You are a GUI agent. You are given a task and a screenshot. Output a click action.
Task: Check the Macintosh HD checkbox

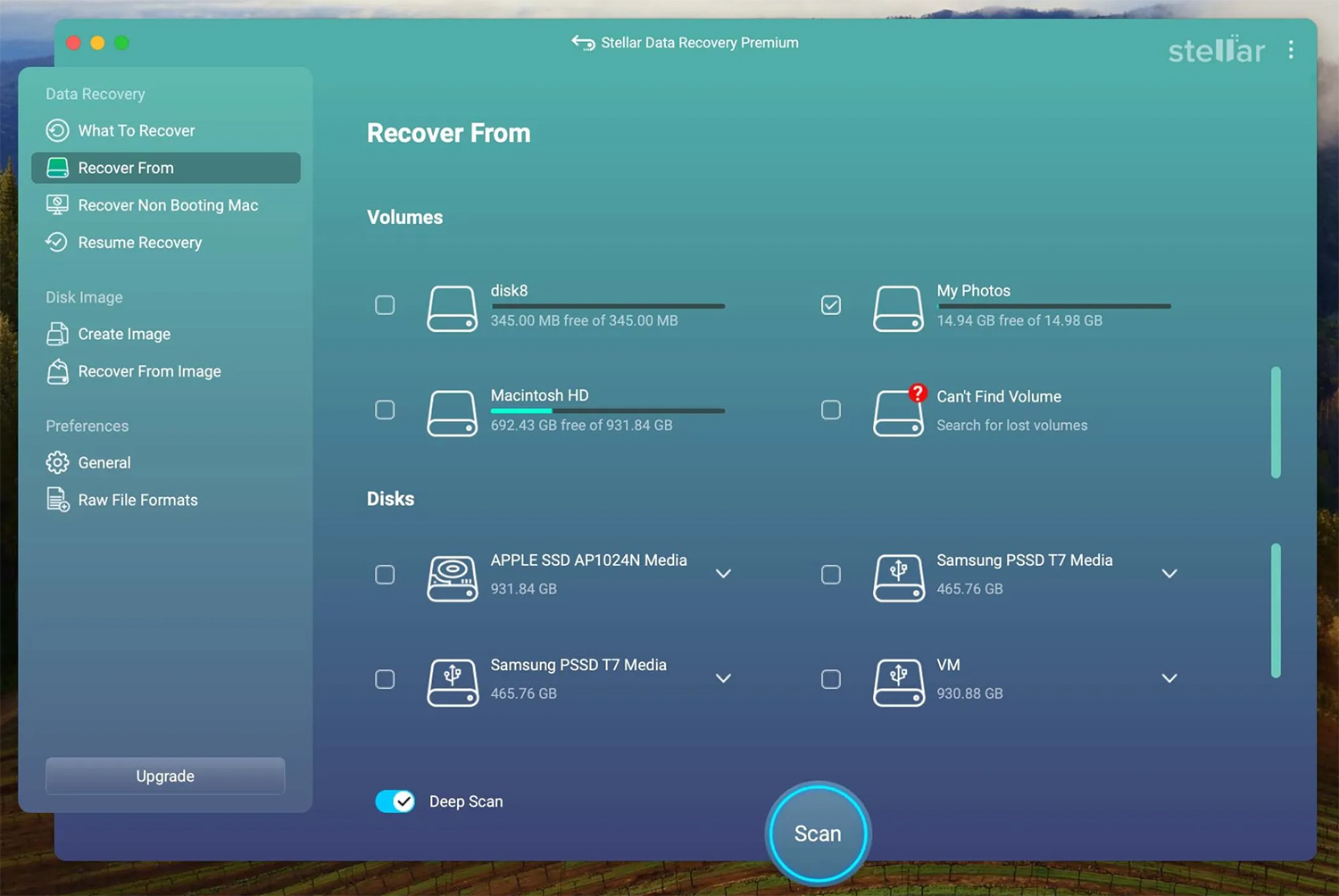tap(385, 410)
